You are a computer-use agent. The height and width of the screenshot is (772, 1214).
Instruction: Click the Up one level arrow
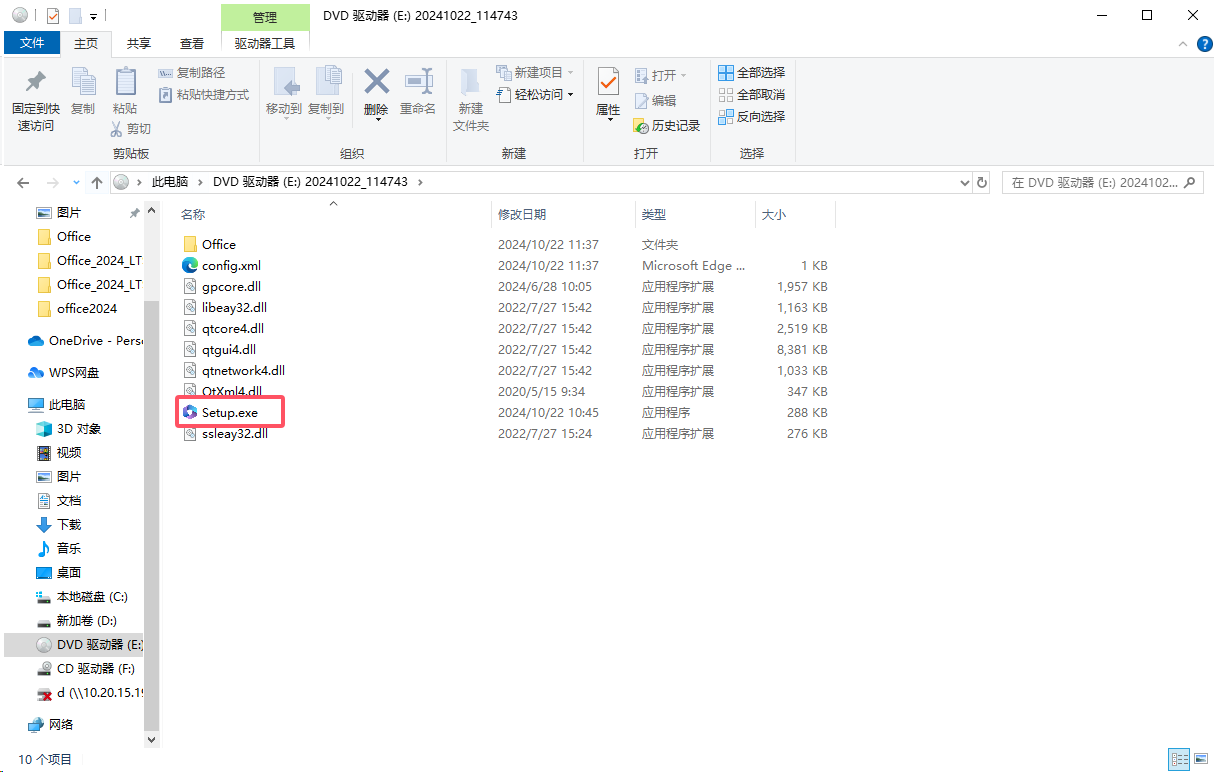pos(97,183)
